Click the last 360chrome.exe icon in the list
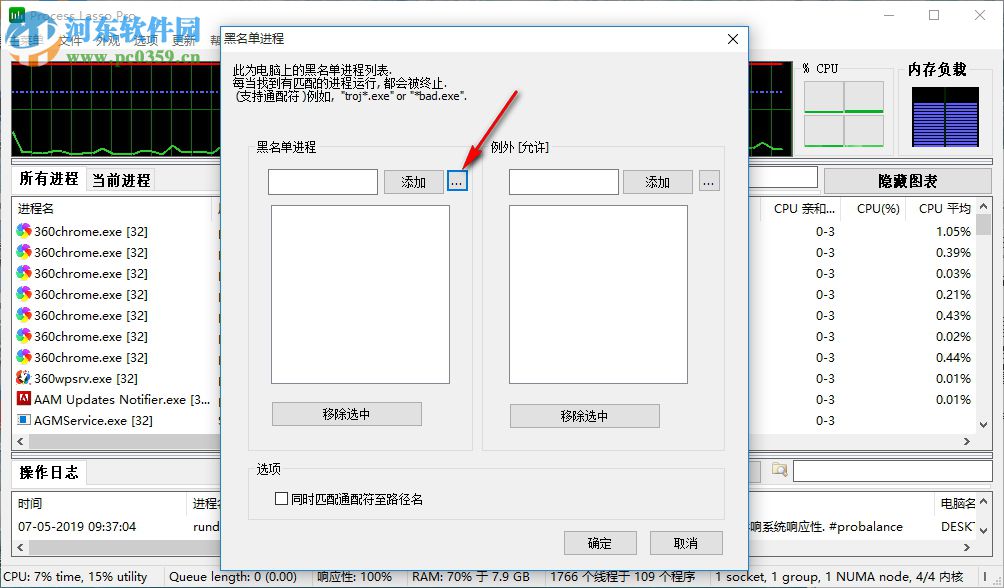The height and width of the screenshot is (588, 1004). click(24, 357)
